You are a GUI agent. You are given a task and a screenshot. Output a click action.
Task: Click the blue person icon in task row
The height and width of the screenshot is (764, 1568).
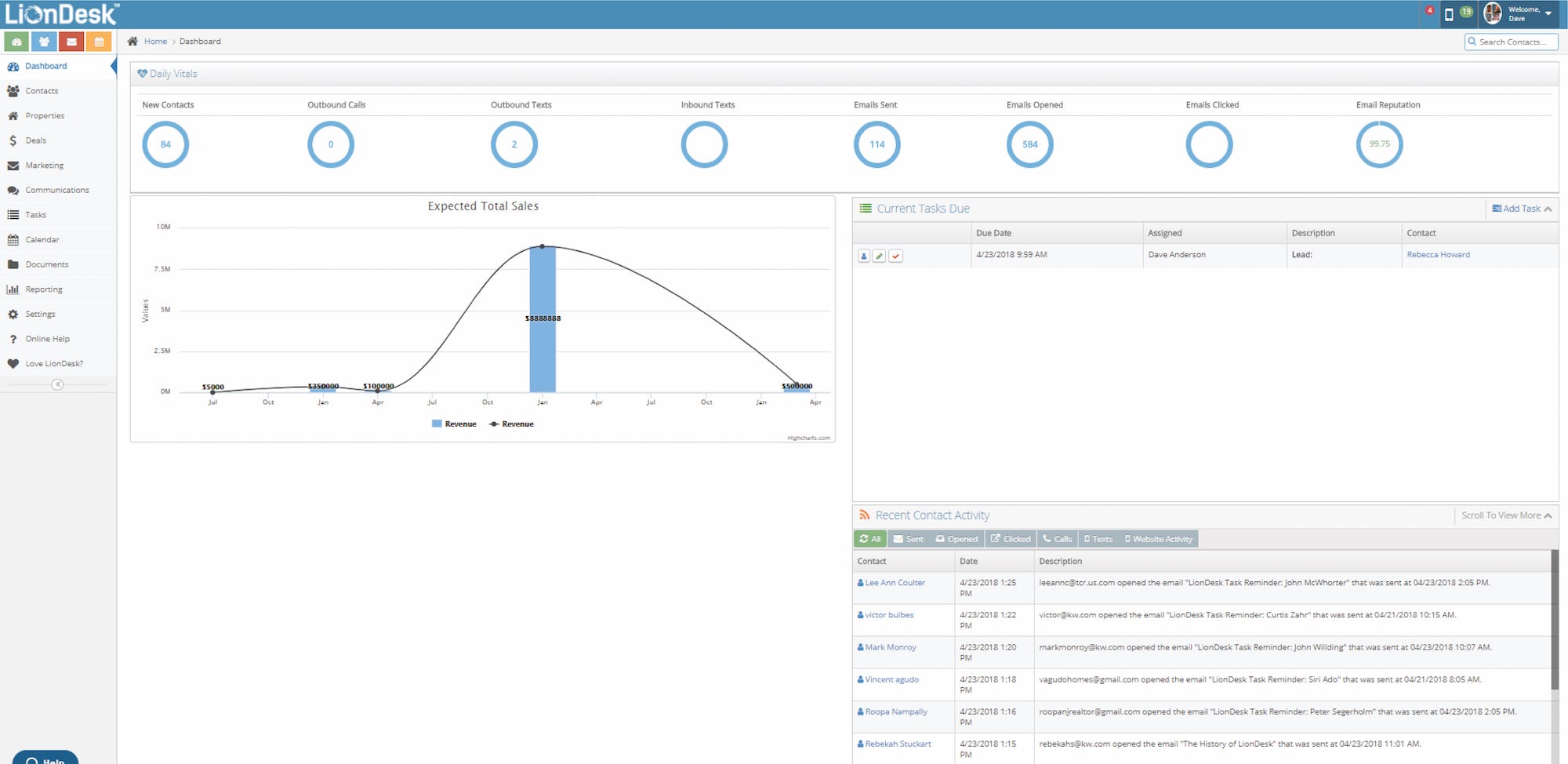click(863, 256)
